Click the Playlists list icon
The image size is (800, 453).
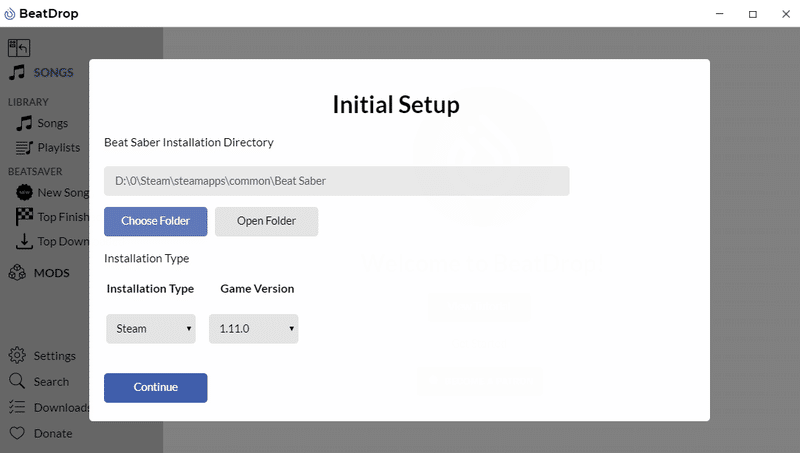24,147
